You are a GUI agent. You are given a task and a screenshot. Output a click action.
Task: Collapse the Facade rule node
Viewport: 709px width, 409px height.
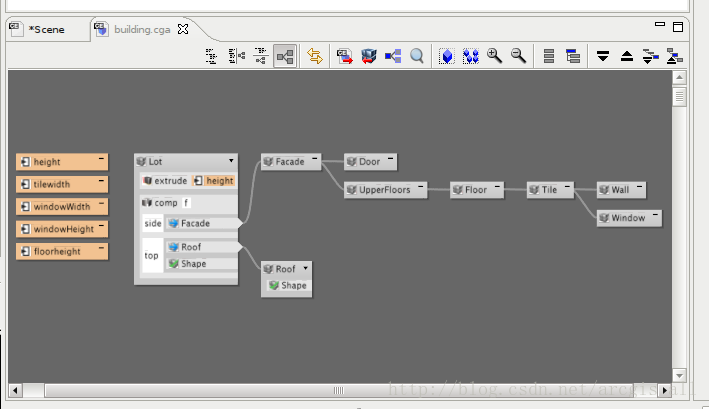point(315,158)
